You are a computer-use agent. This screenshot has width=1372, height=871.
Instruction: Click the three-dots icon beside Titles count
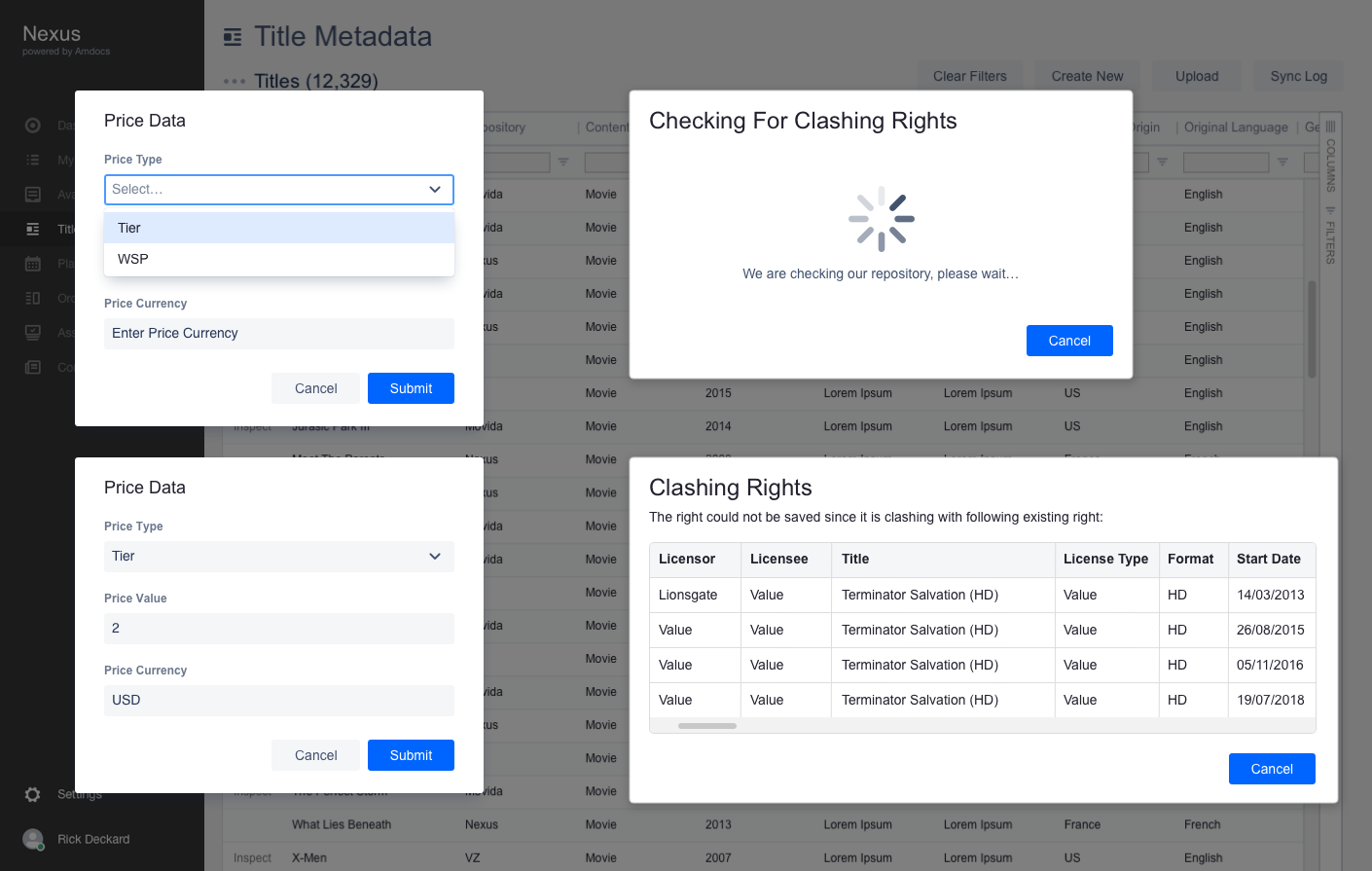[234, 81]
